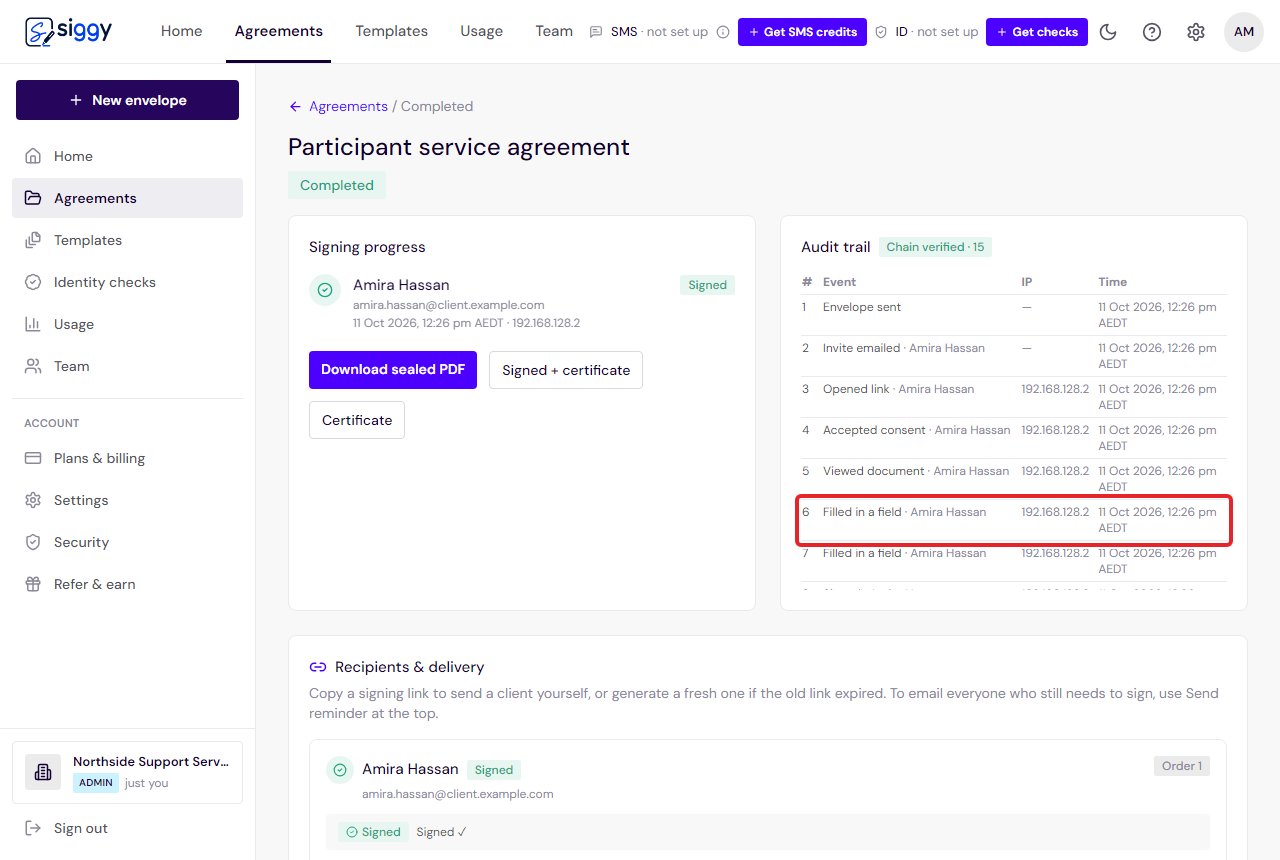
Task: Go to Team in top navigation
Action: [554, 31]
